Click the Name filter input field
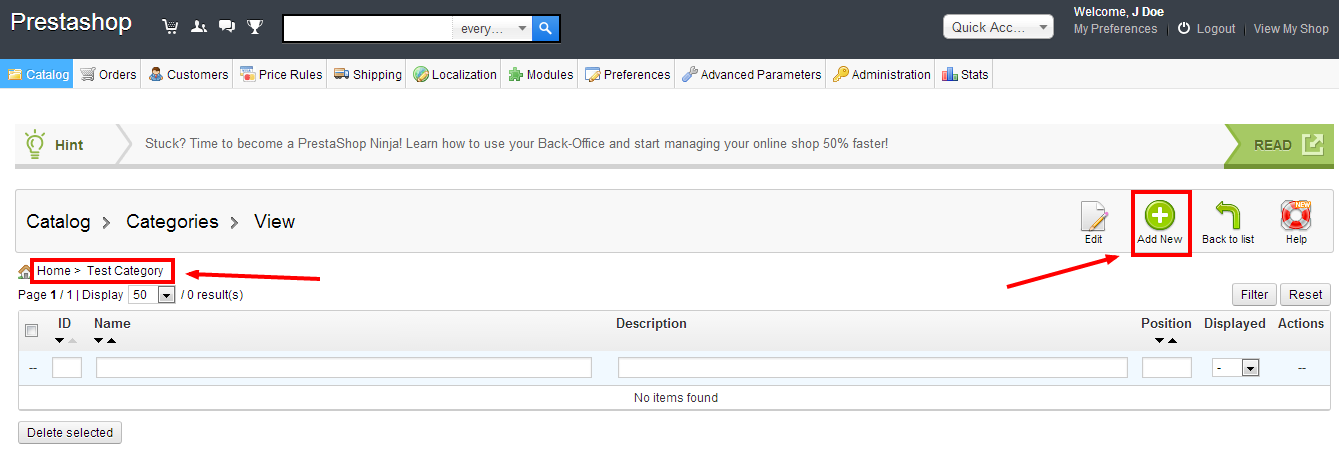Screen dimensions: 1339x452 point(344,368)
